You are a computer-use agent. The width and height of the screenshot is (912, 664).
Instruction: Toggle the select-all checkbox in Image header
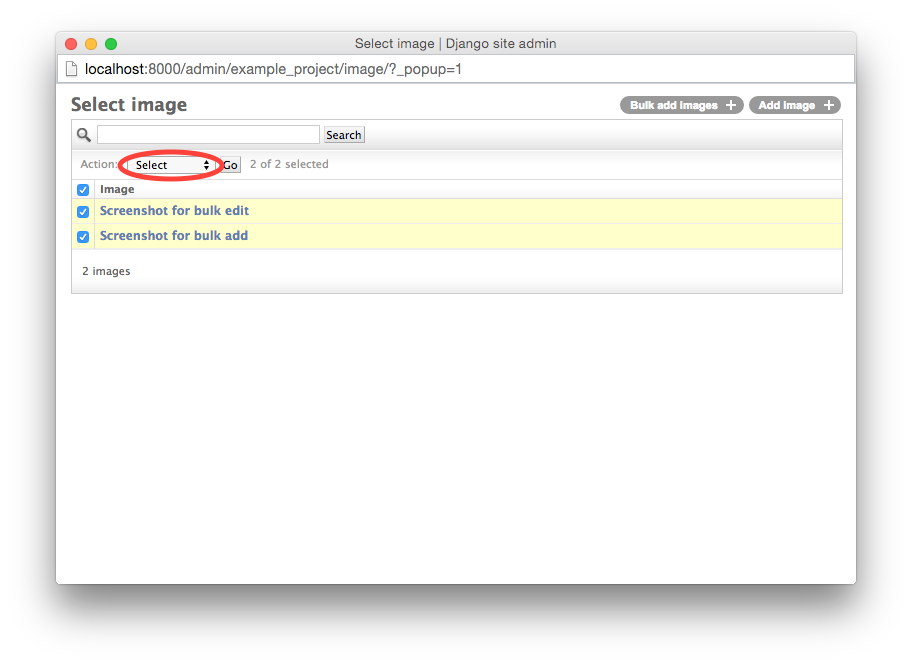coord(83,190)
